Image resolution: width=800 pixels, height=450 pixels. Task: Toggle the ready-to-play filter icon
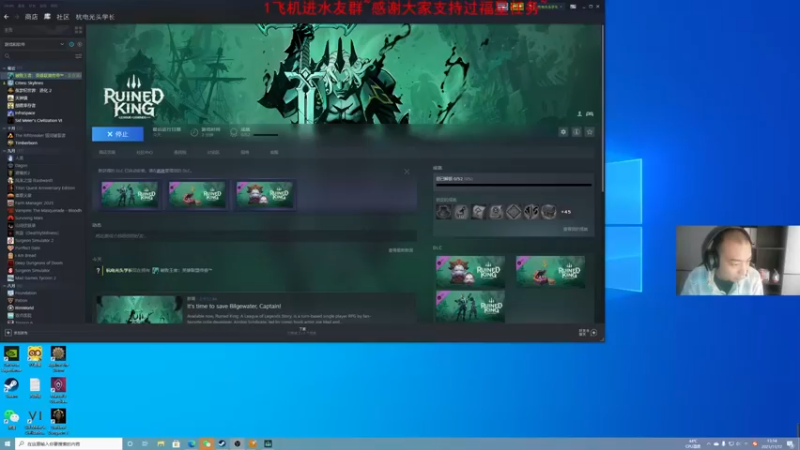coord(80,44)
